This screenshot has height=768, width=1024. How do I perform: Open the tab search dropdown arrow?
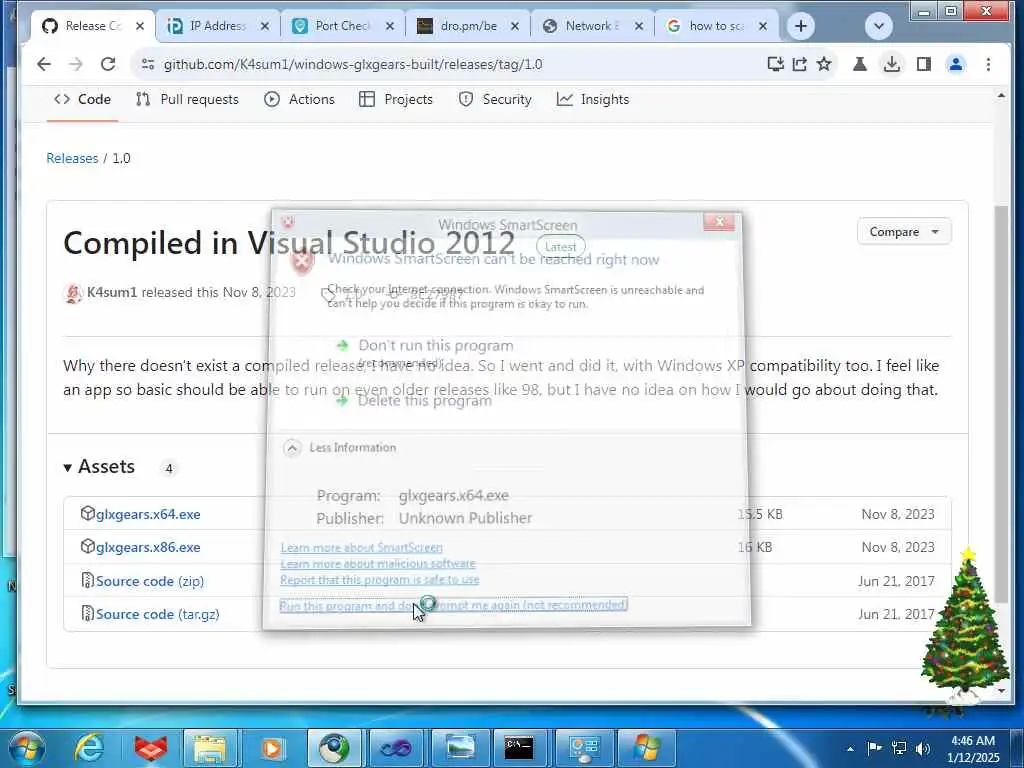(878, 26)
